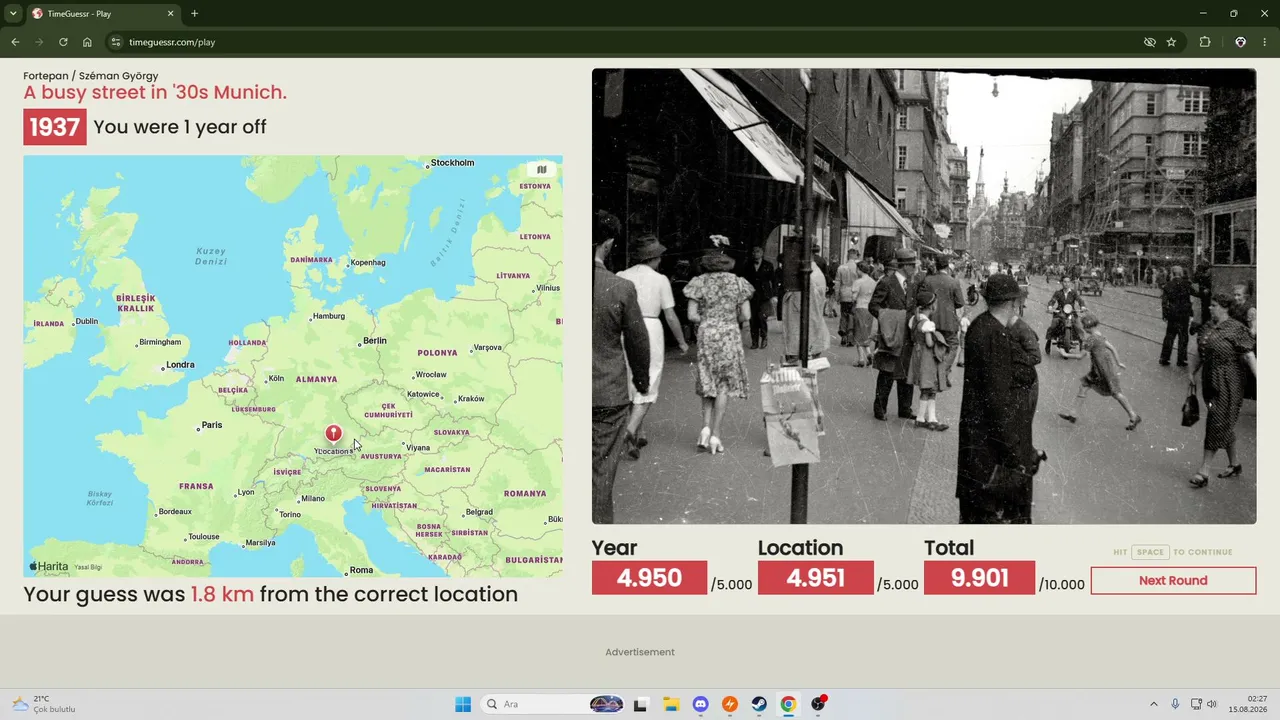Switch to the TimeGuessr - Play tab
The image size is (1280, 720).
click(102, 14)
